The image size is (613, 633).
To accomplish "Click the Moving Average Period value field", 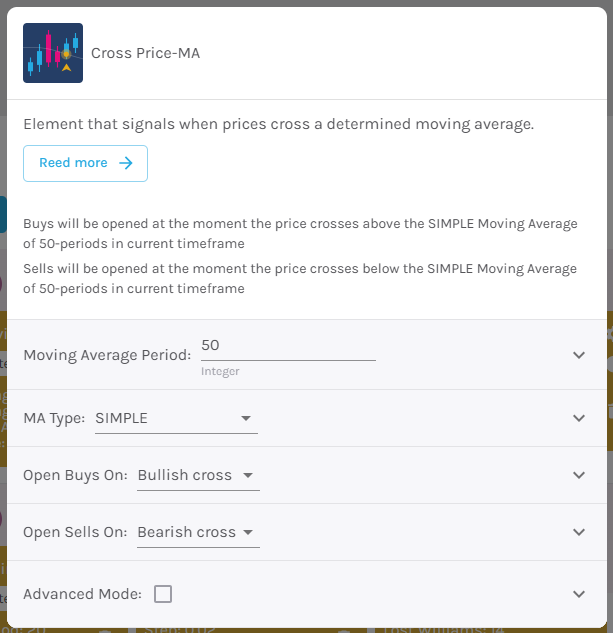I will pos(288,348).
